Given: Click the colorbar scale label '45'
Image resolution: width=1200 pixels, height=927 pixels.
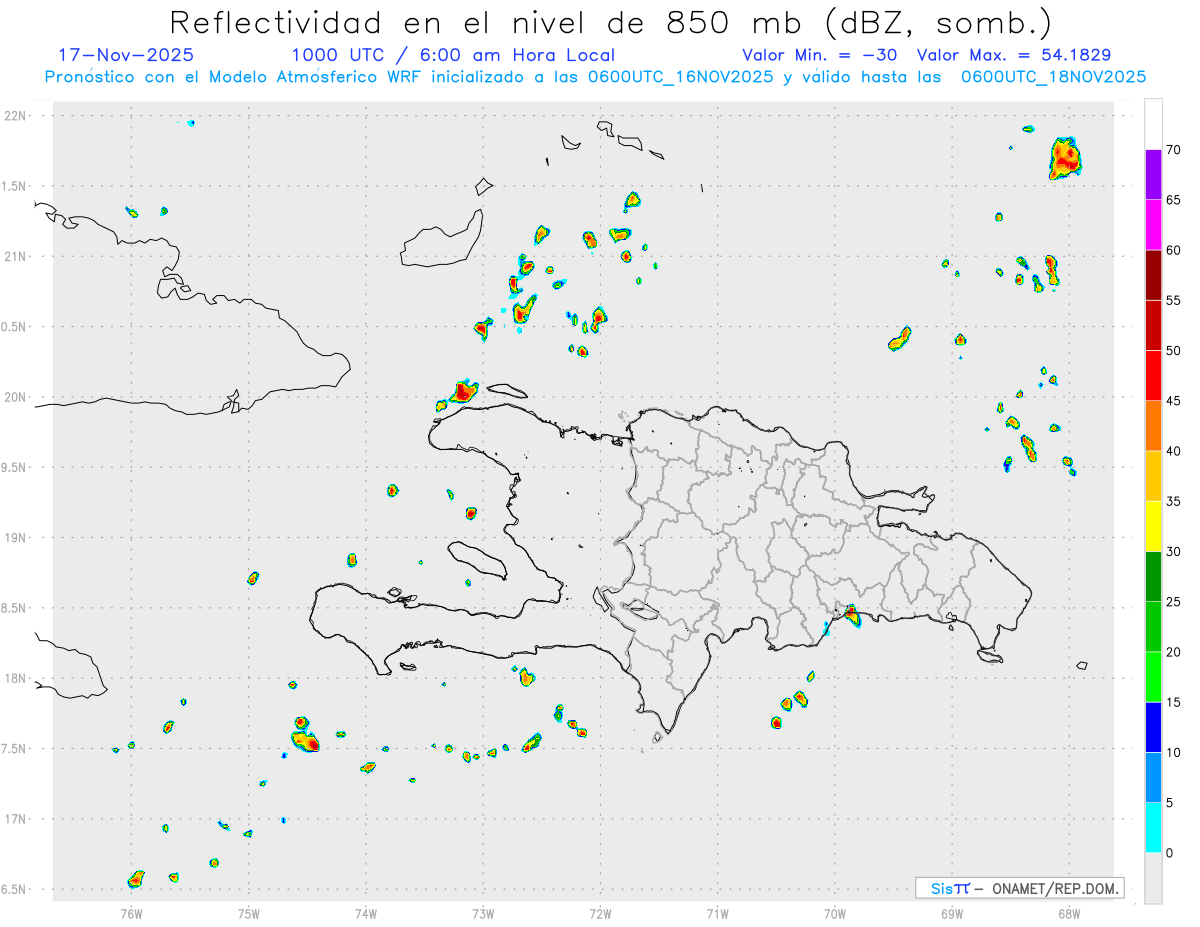Looking at the screenshot, I should (x=1173, y=401).
